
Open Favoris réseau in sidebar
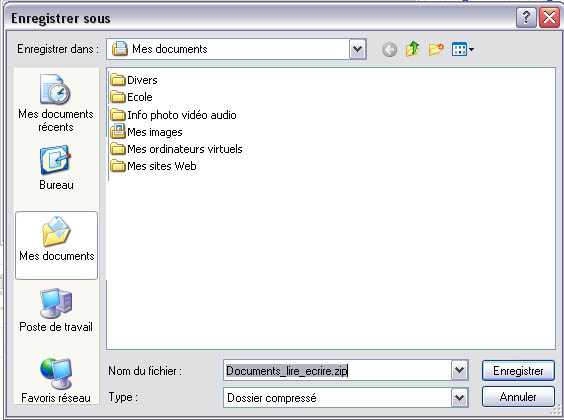click(56, 380)
